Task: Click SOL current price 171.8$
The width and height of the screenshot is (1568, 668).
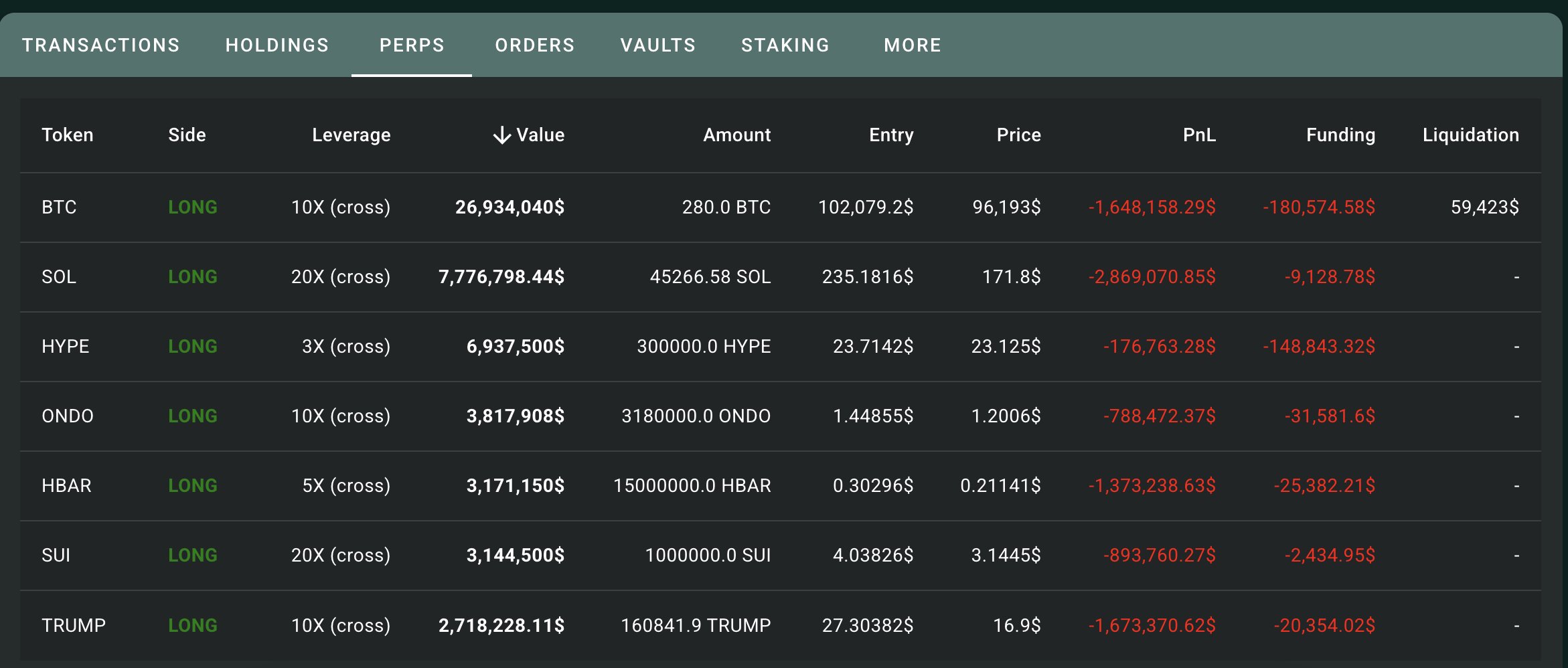Action: pyautogui.click(x=1012, y=277)
